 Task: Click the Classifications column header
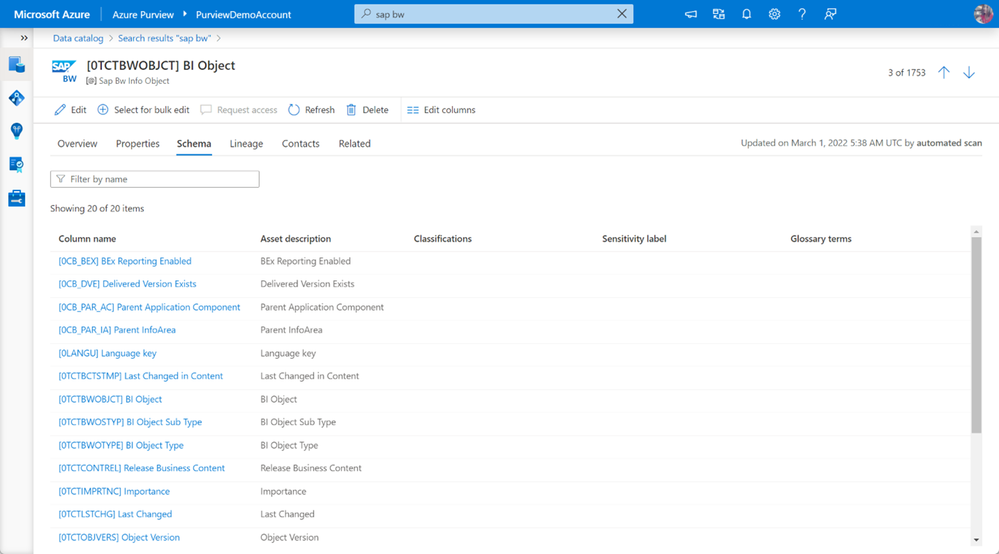pos(443,239)
